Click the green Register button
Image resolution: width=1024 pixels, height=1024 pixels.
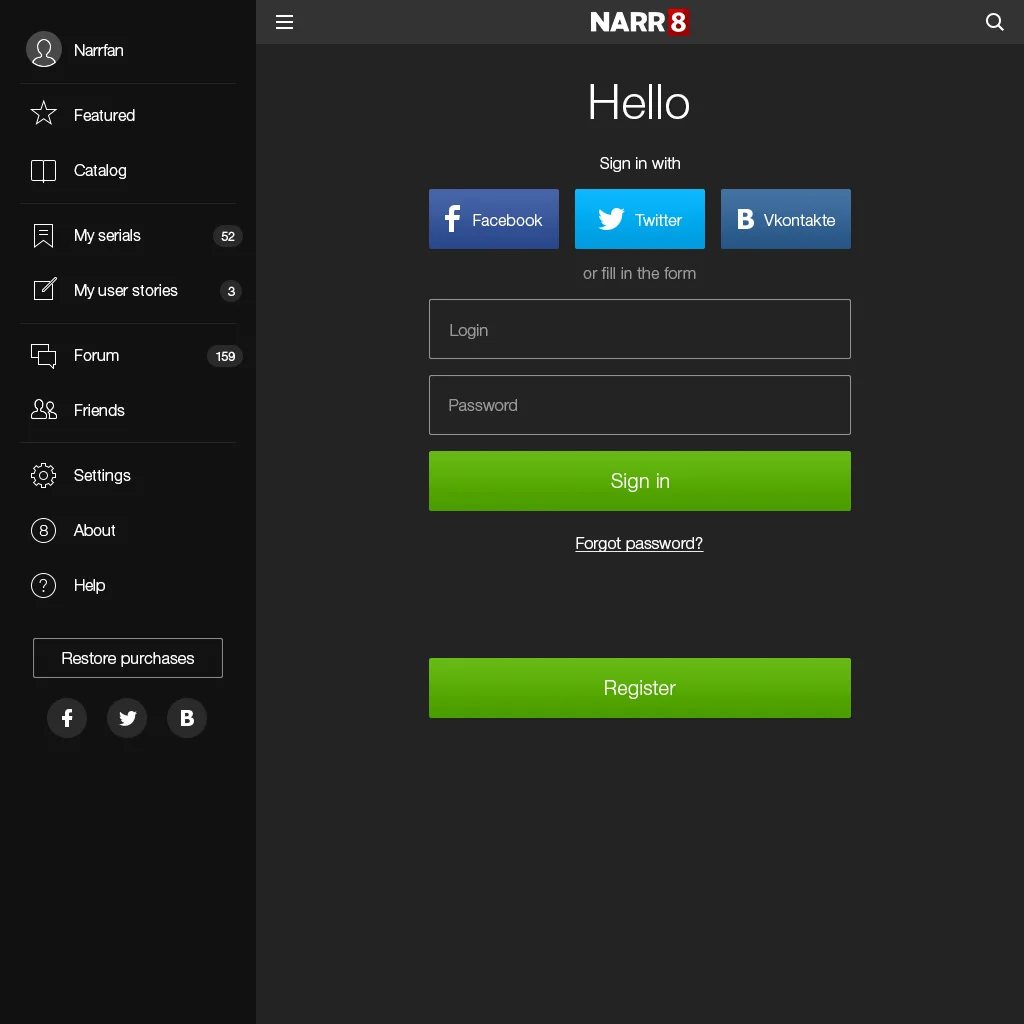[639, 688]
